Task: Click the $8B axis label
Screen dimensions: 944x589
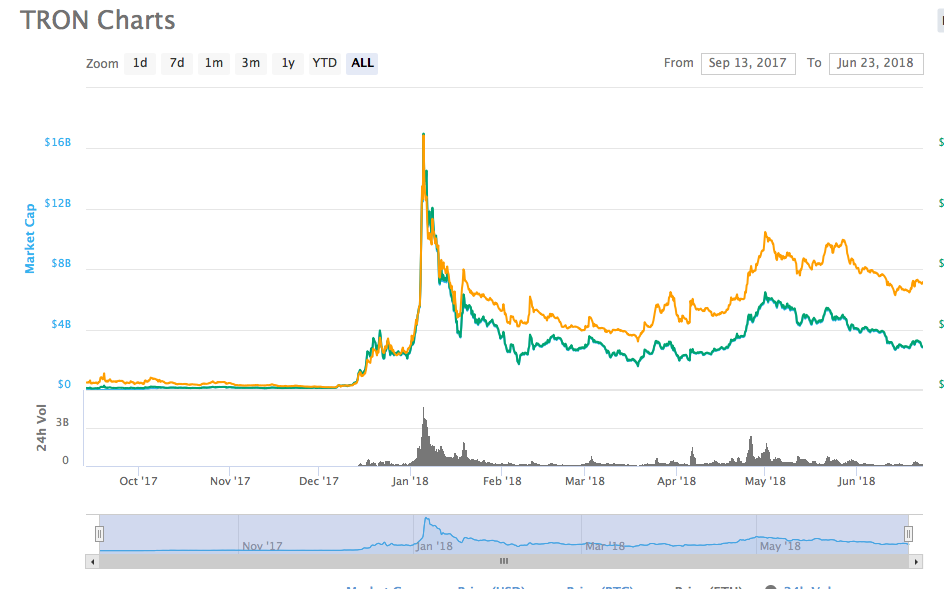Action: point(61,263)
